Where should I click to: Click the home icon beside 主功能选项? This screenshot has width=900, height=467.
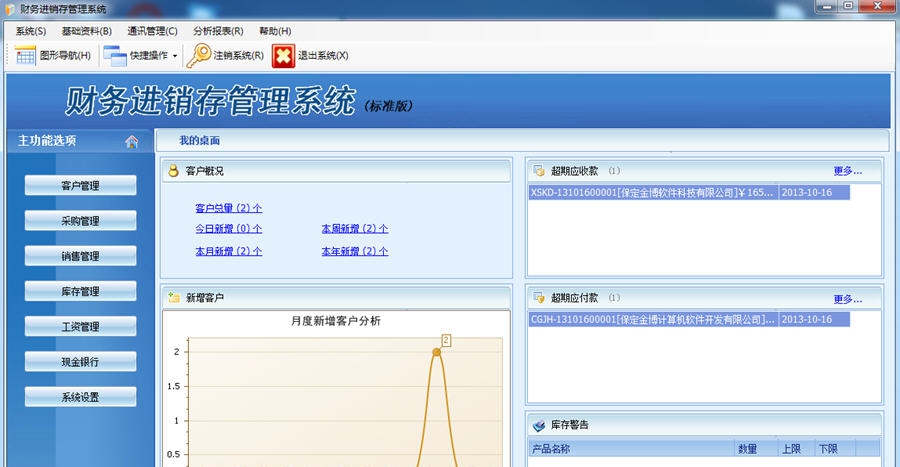click(x=131, y=141)
